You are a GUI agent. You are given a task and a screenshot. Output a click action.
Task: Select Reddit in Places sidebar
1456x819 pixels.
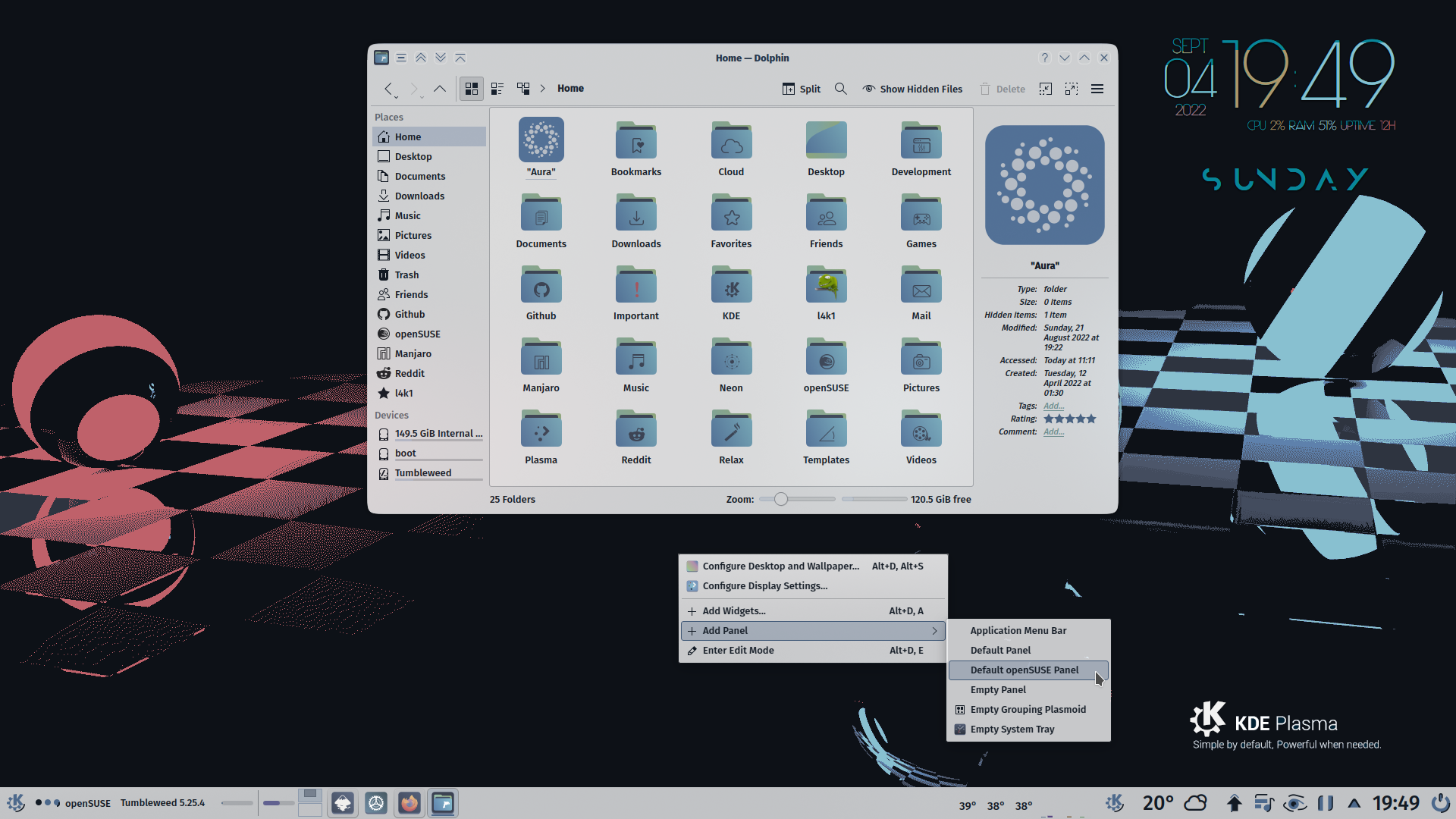point(429,373)
